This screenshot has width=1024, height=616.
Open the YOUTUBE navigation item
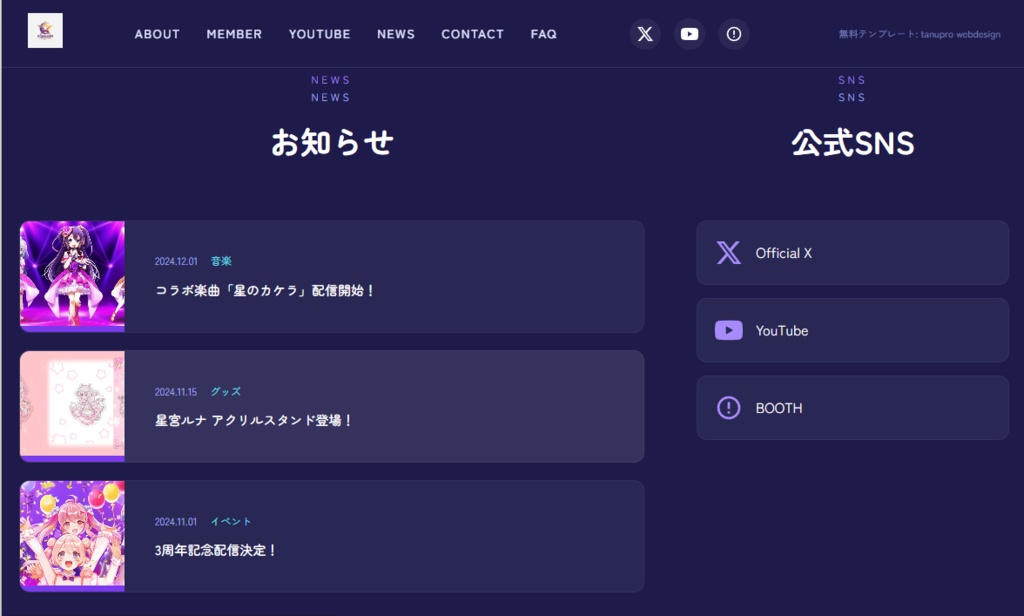[x=319, y=34]
